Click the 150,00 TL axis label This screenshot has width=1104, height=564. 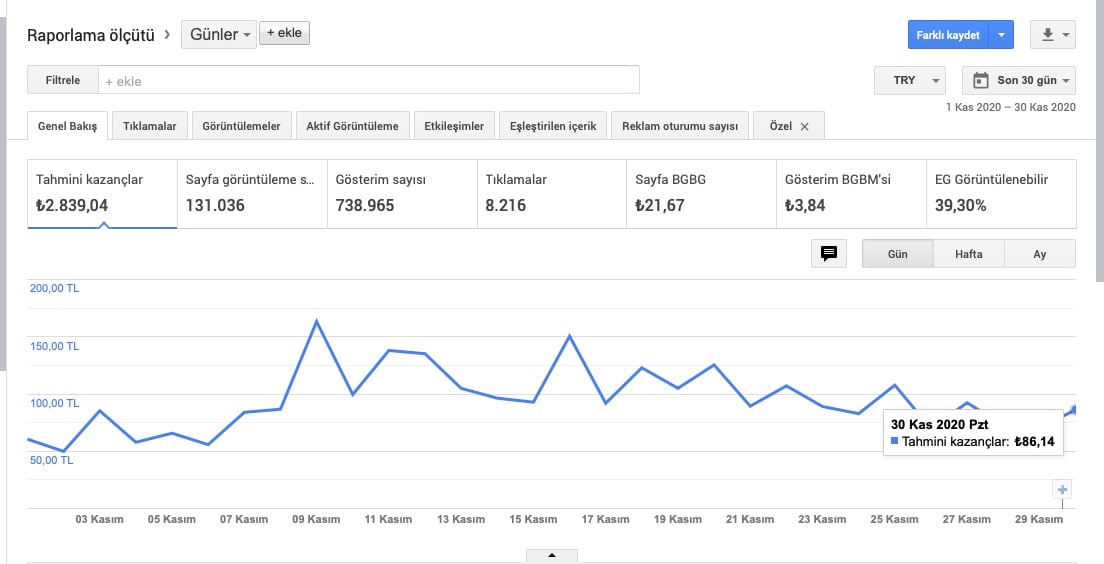[x=54, y=346]
